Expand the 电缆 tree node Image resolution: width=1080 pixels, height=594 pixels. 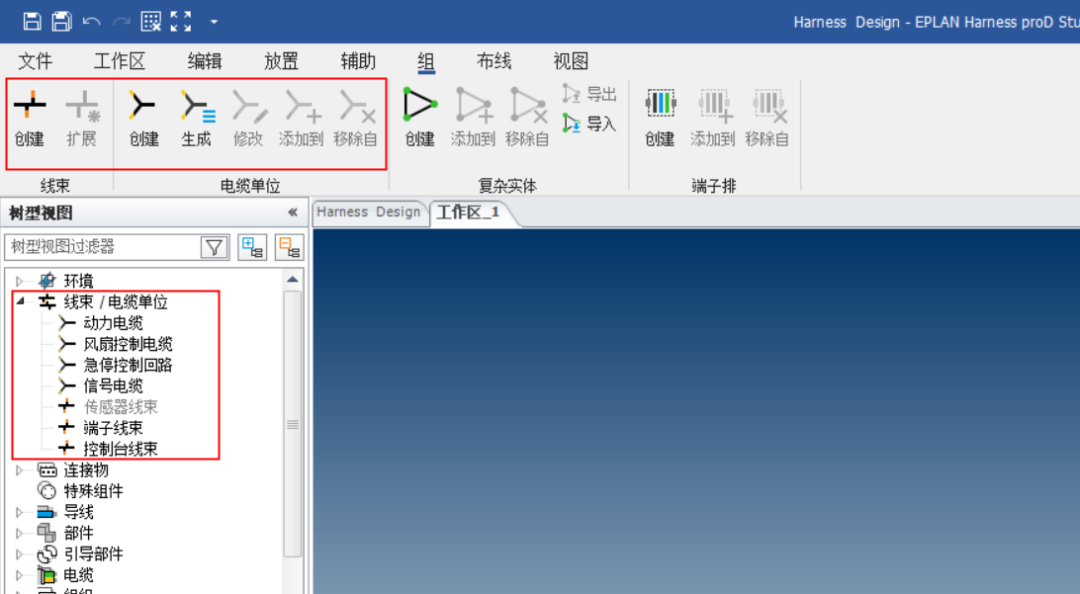pyautogui.click(x=19, y=575)
